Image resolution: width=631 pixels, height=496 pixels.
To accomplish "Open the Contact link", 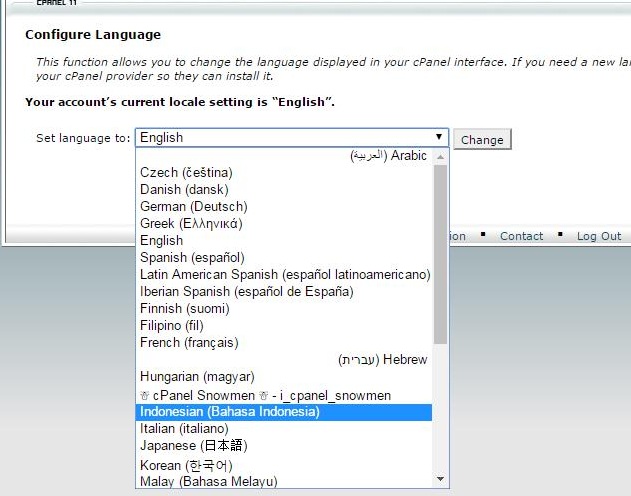I will 521,236.
